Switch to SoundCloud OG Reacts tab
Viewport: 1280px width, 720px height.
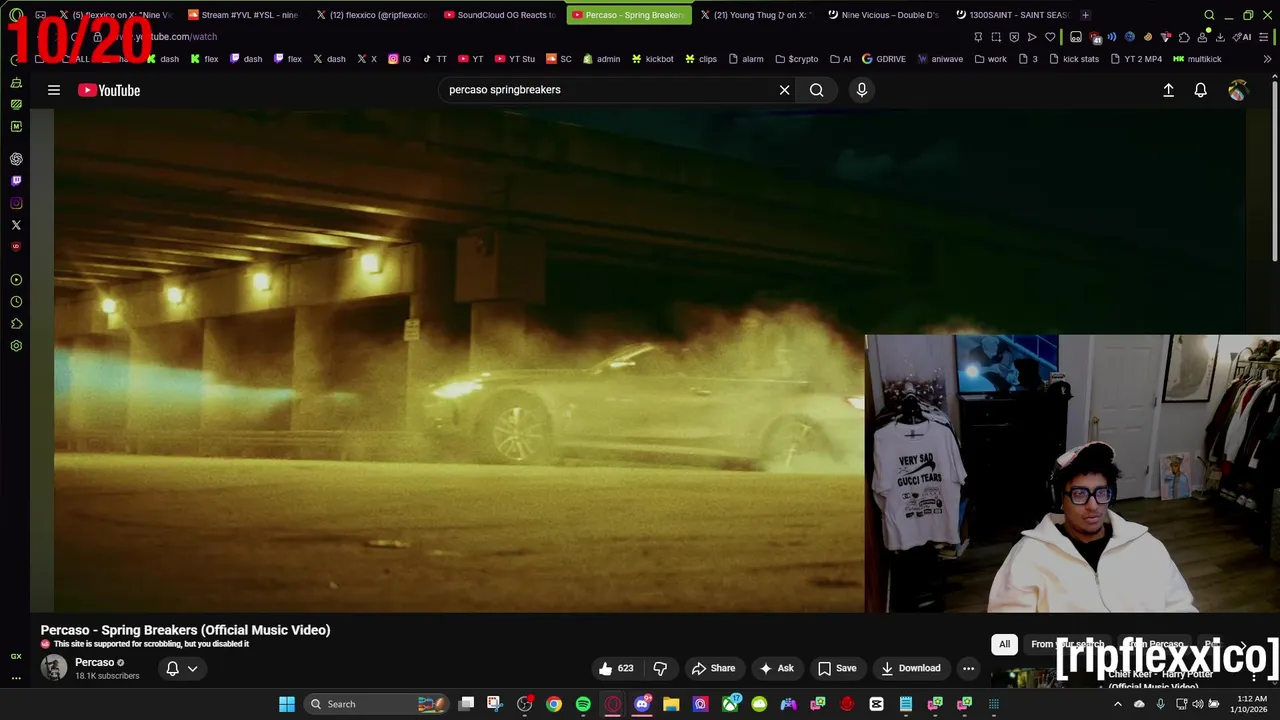tap(499, 15)
